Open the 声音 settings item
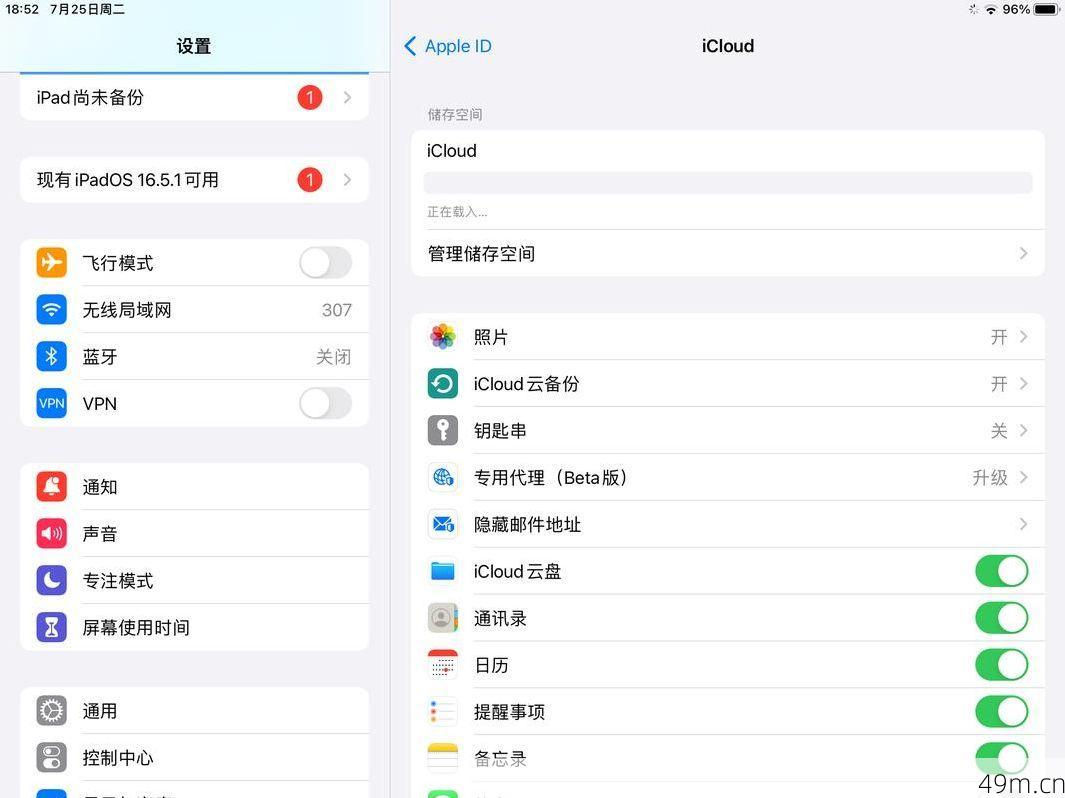 click(x=195, y=534)
